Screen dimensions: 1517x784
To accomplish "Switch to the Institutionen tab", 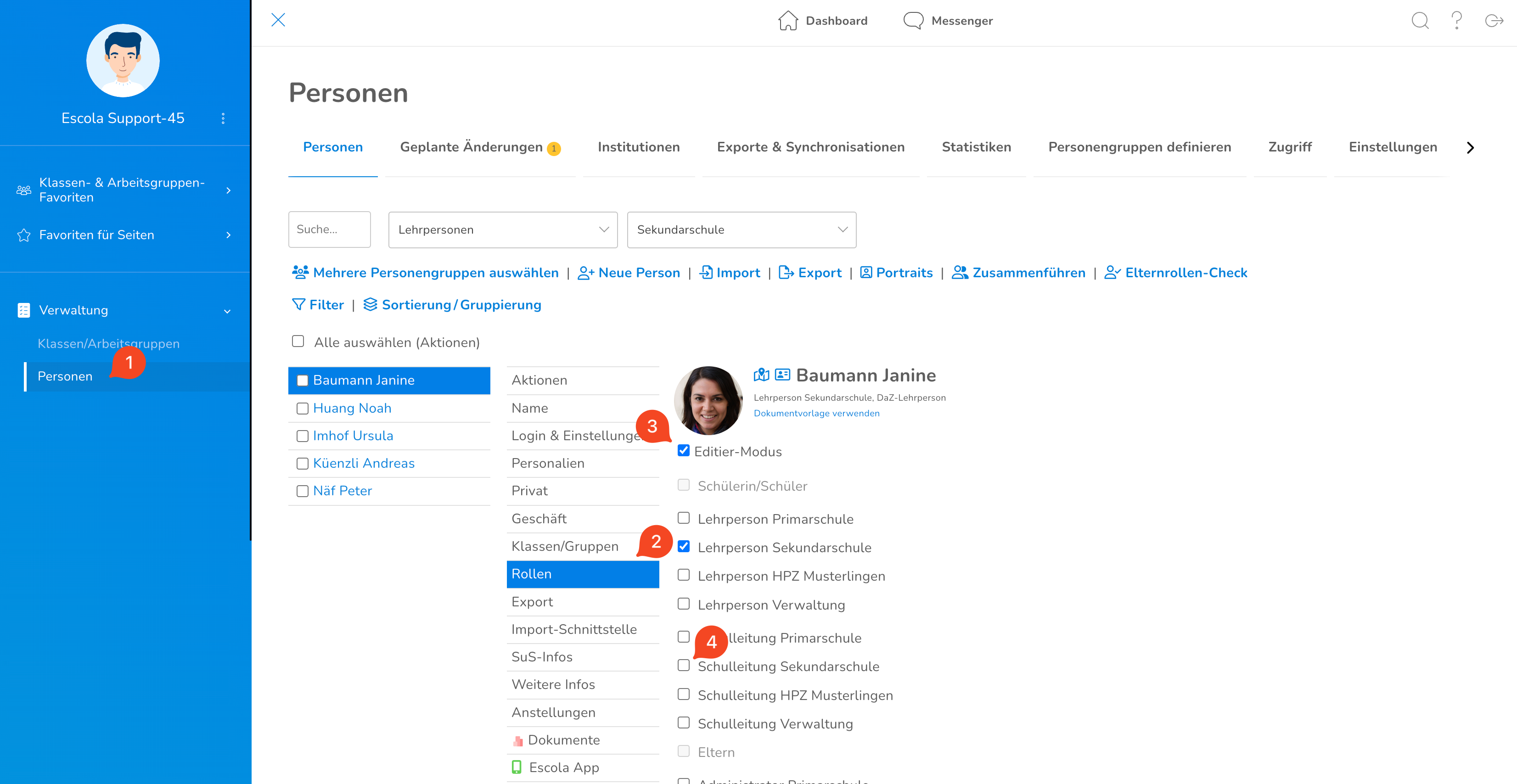I will [x=638, y=147].
